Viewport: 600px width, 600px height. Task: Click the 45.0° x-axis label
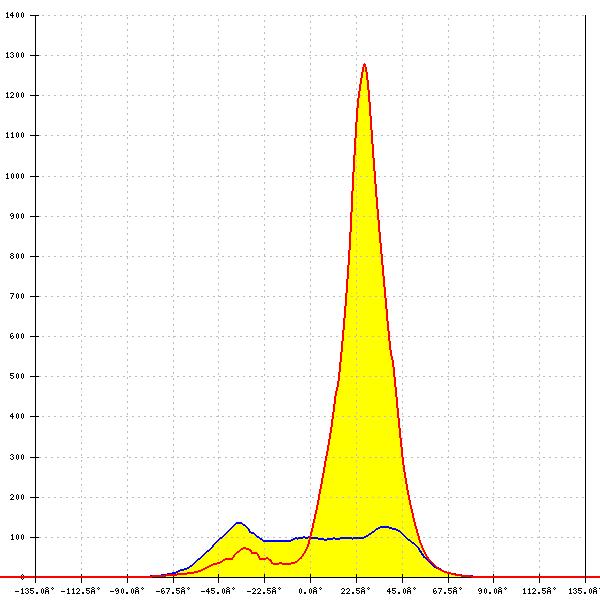[401, 591]
